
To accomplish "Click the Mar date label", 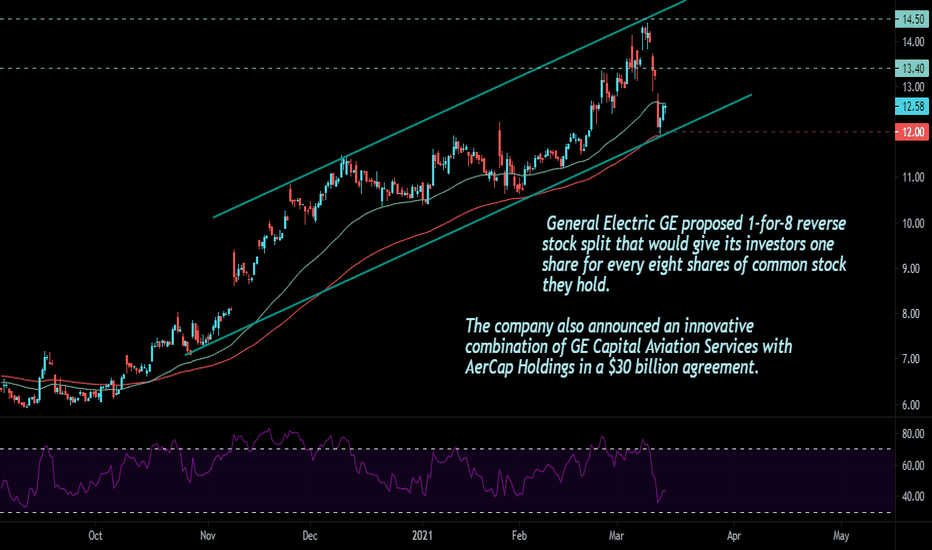I will point(616,536).
